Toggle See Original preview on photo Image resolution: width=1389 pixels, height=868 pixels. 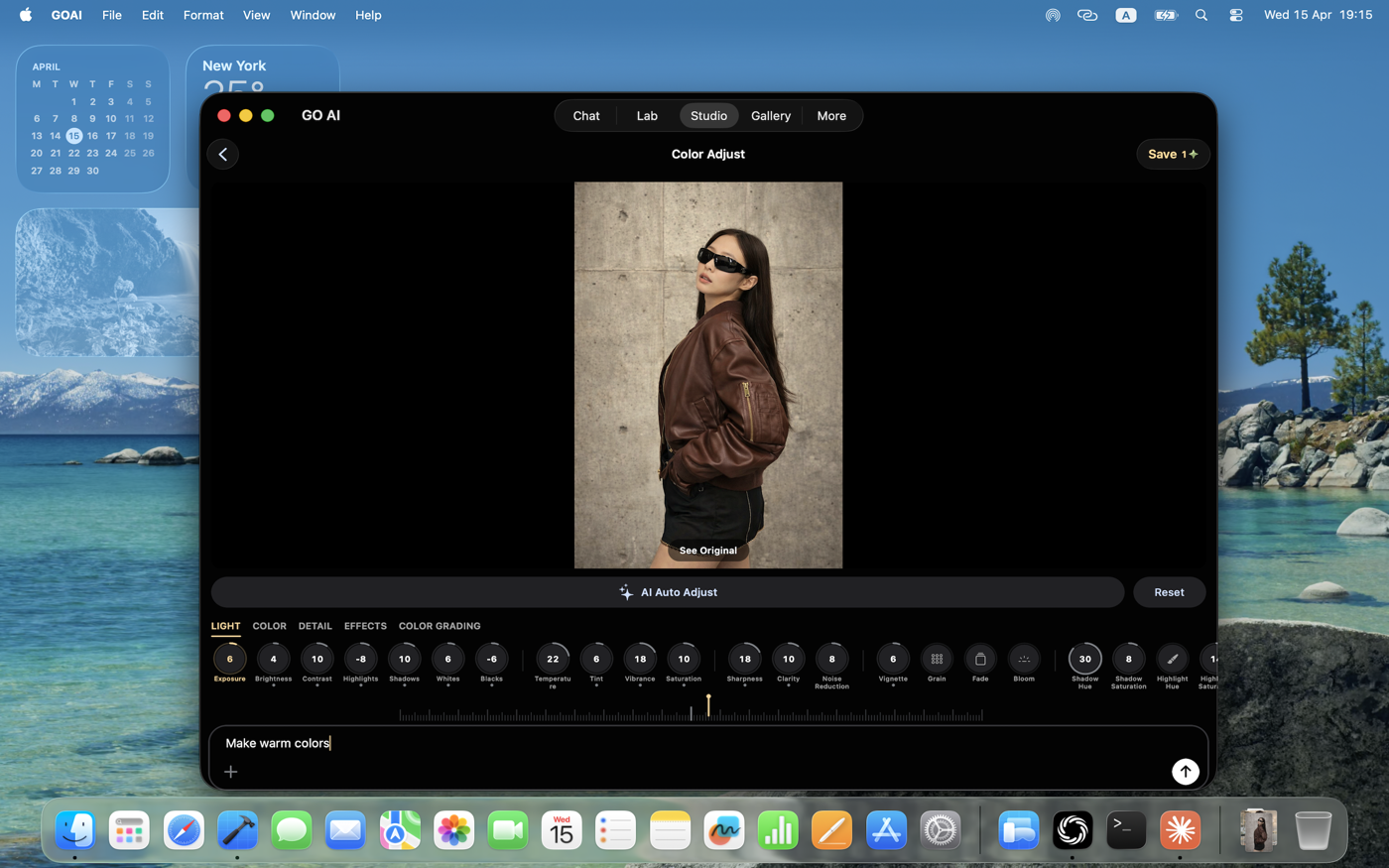(707, 550)
